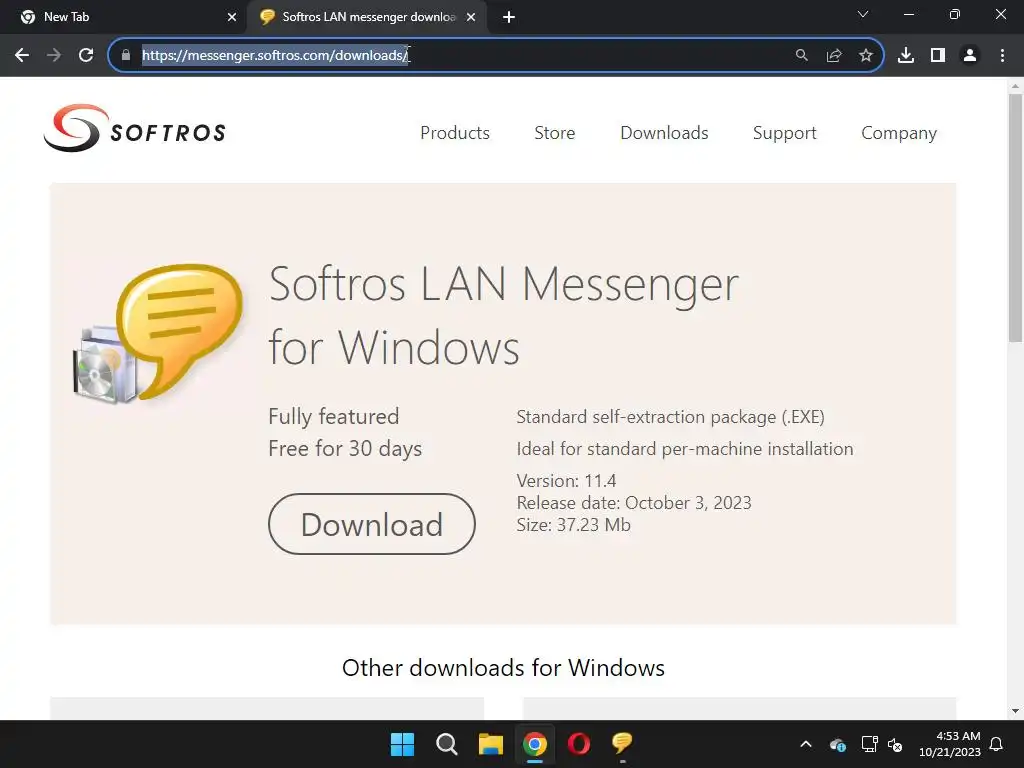
Task: Click 'Ideal for standard per-machine installation' text
Action: point(684,449)
